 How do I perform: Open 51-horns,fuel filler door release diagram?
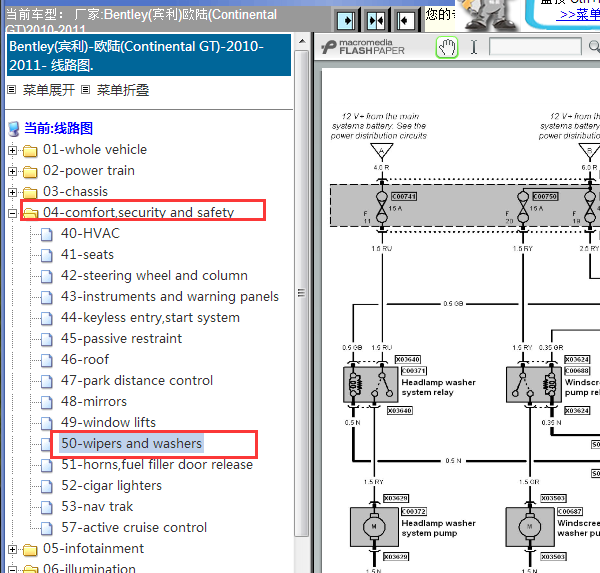click(157, 464)
